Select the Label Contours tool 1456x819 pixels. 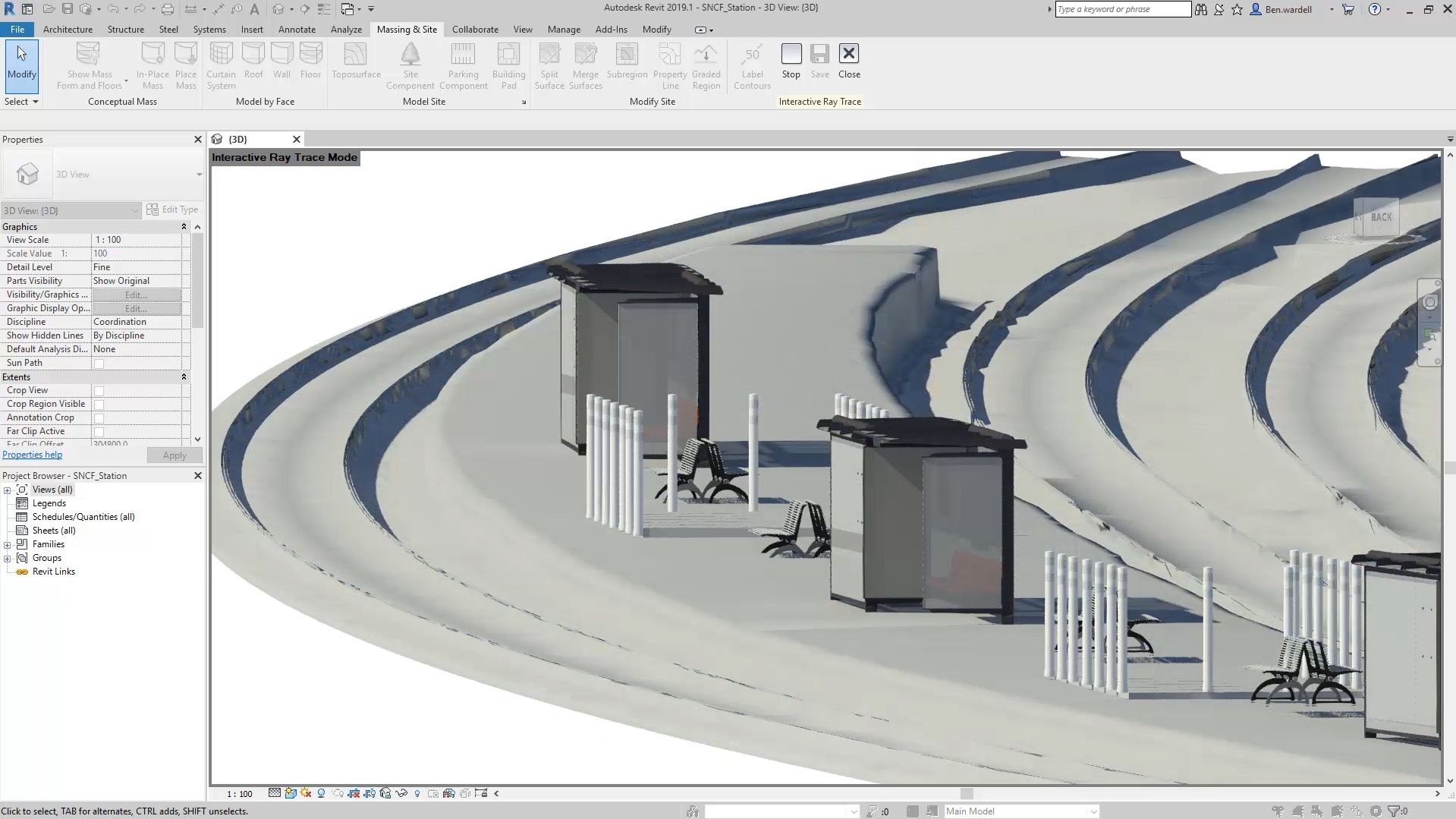(751, 65)
